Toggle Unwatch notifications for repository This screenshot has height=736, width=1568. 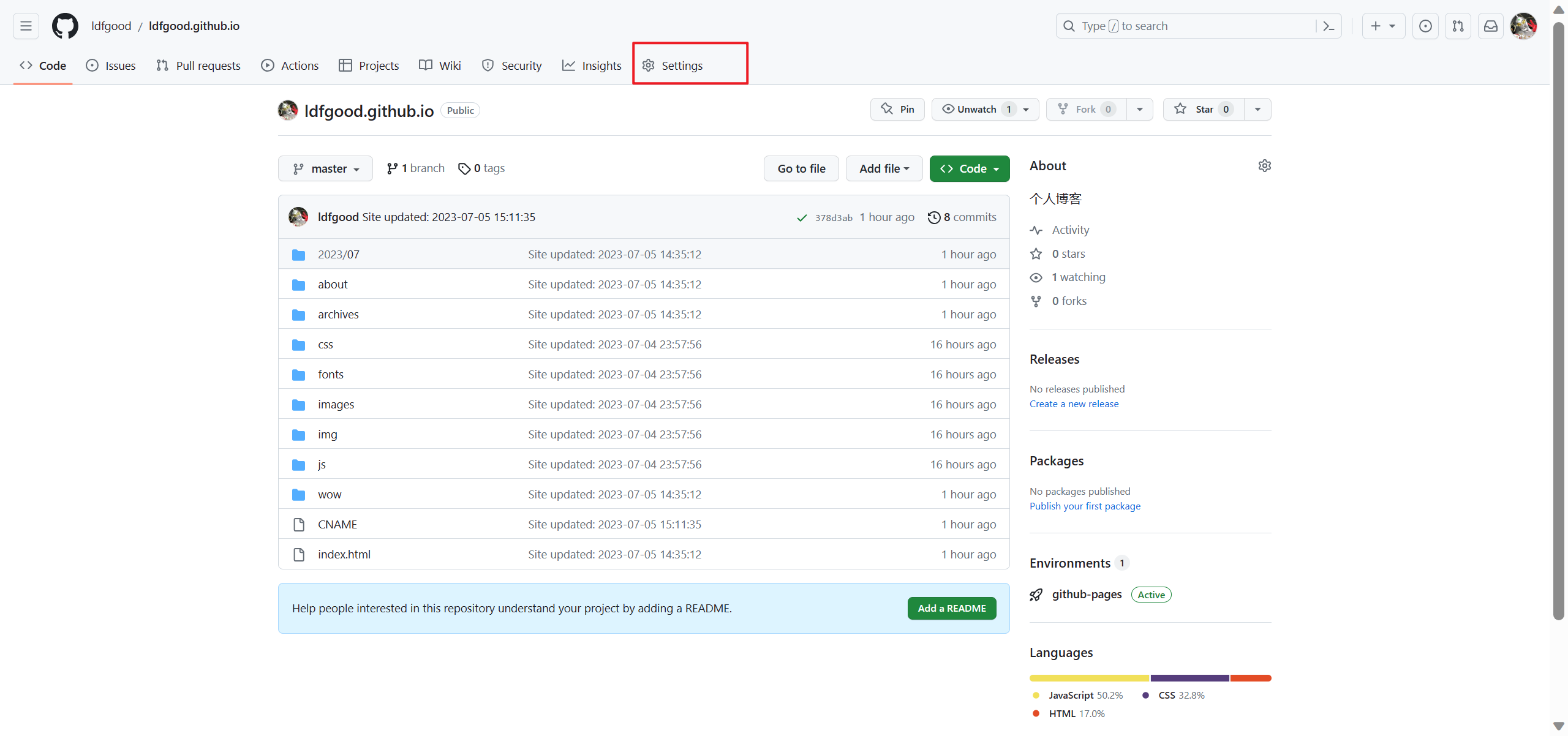[986, 109]
